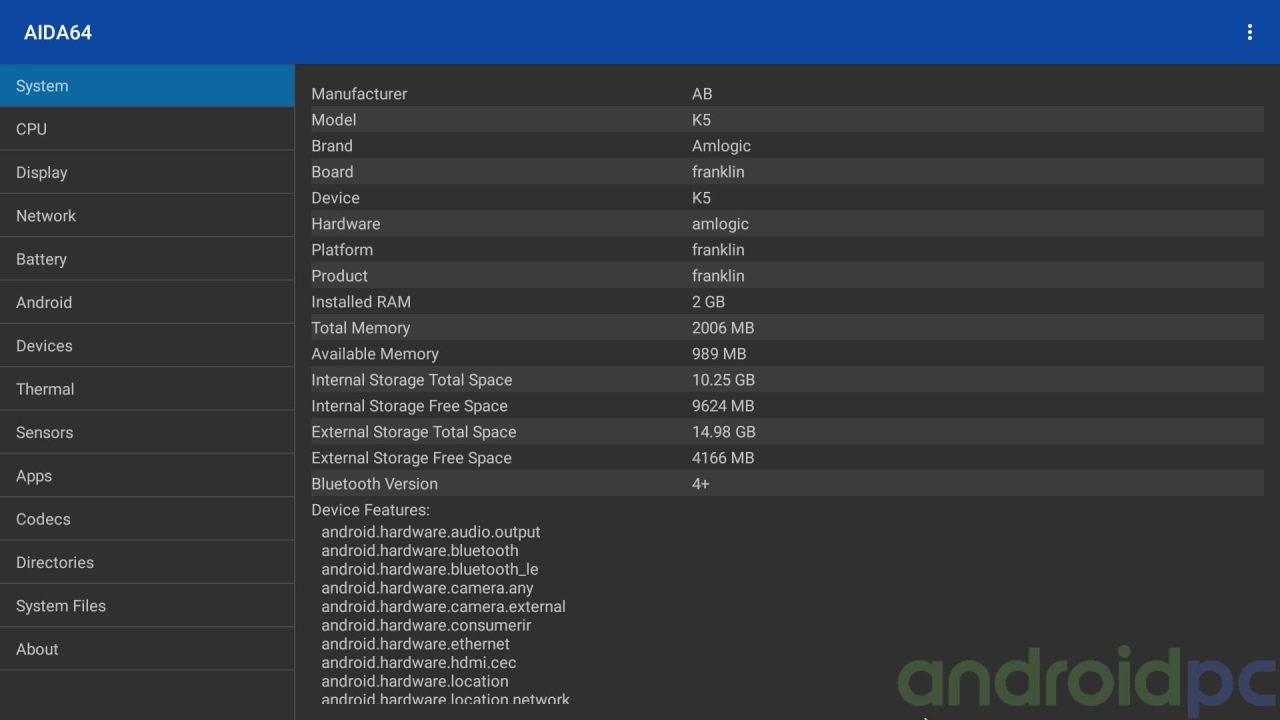This screenshot has width=1280, height=720.
Task: Select android.hardware.bluetooth_le feature
Action: pos(430,569)
